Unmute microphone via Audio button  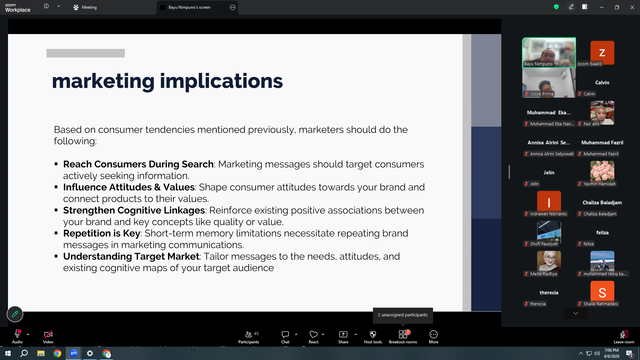[x=17, y=336]
